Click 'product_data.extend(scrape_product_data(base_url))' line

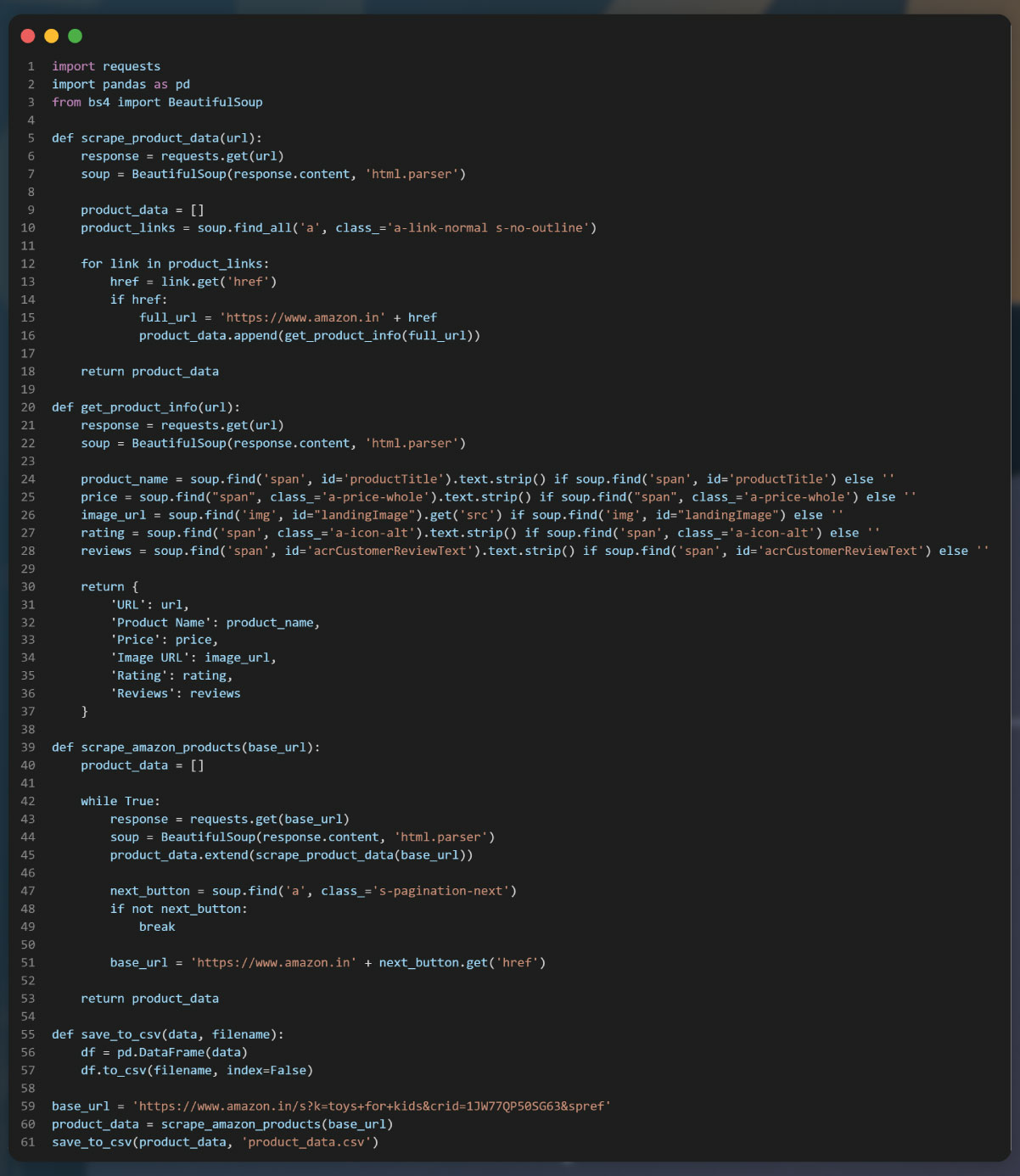coord(292,854)
